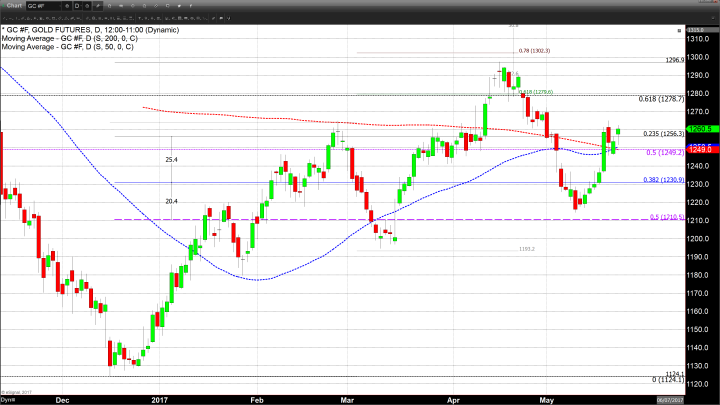
Task: Click 1290.0 on the price axis
Action: coord(698,75)
